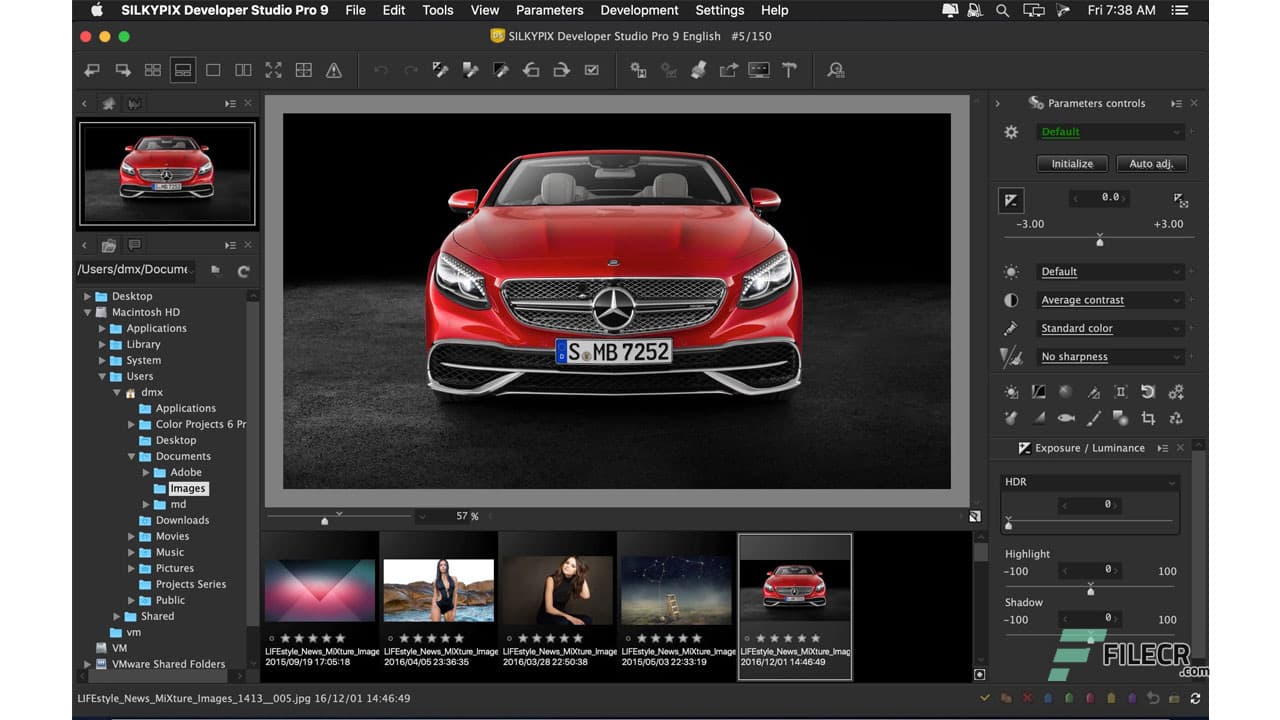
Task: Click the printer icon in the toolbar
Action: (x=697, y=70)
